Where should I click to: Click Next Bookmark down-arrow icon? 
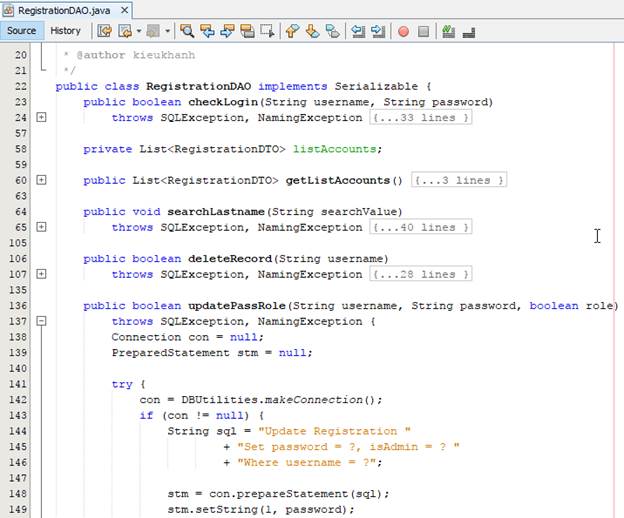click(312, 31)
